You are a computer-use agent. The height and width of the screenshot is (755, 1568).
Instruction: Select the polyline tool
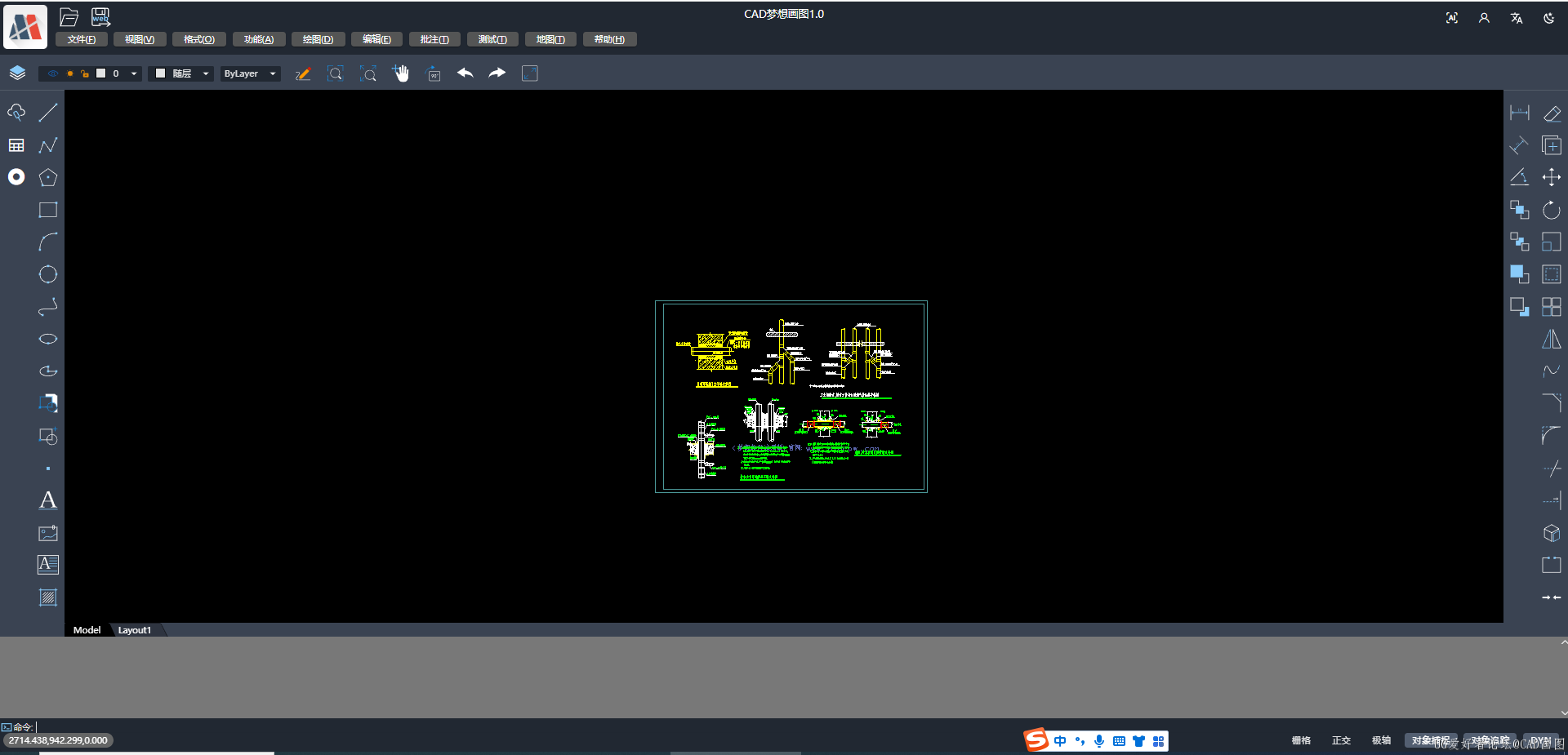pyautogui.click(x=48, y=145)
